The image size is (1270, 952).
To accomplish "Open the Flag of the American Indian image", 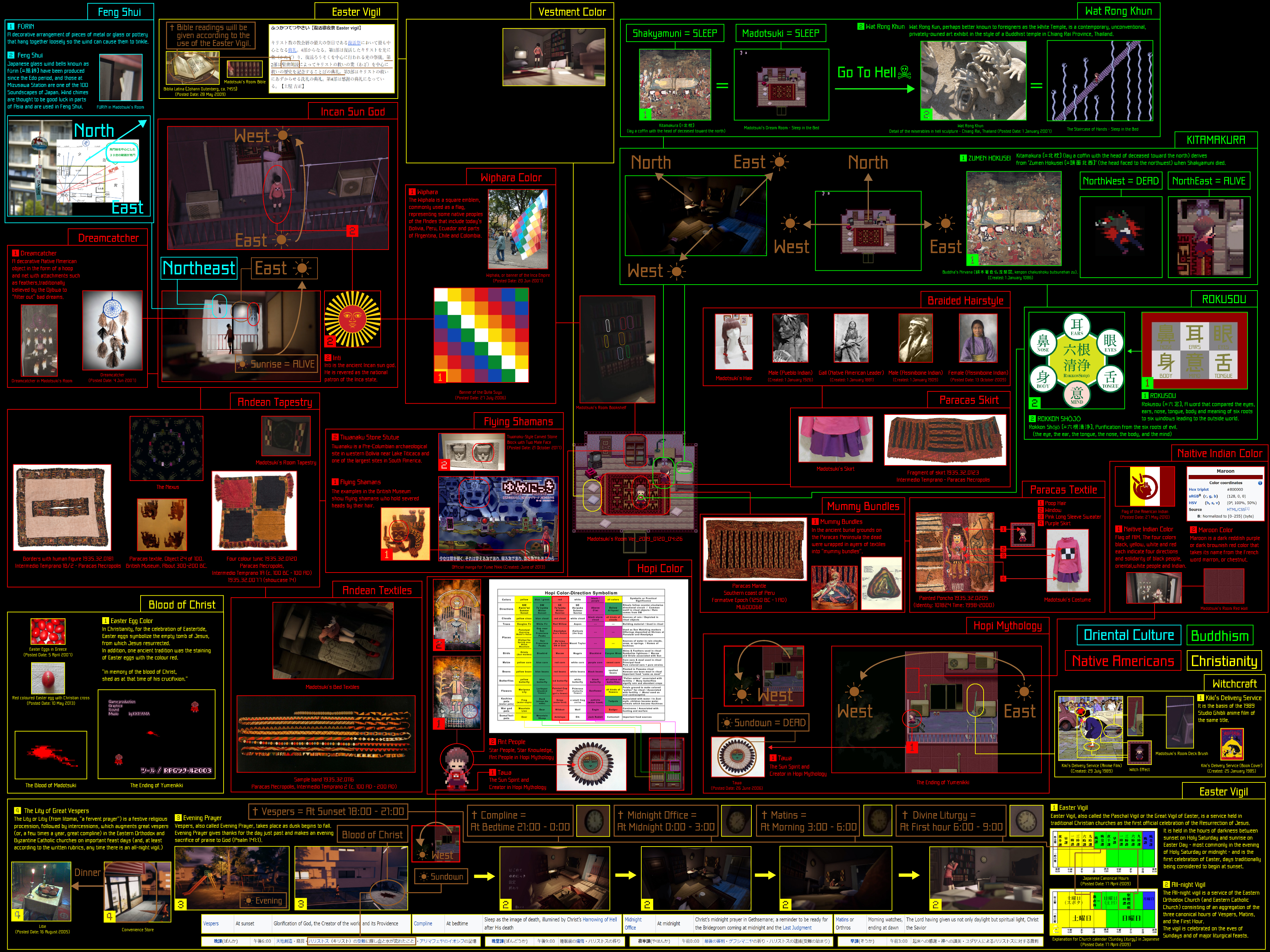I will (x=1145, y=486).
